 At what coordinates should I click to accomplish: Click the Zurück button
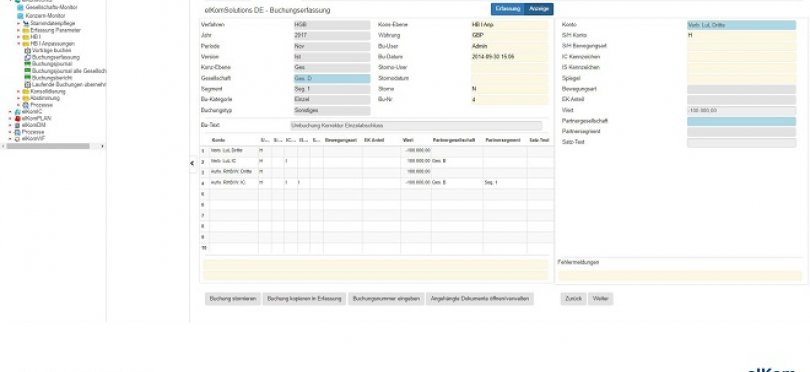coord(573,299)
